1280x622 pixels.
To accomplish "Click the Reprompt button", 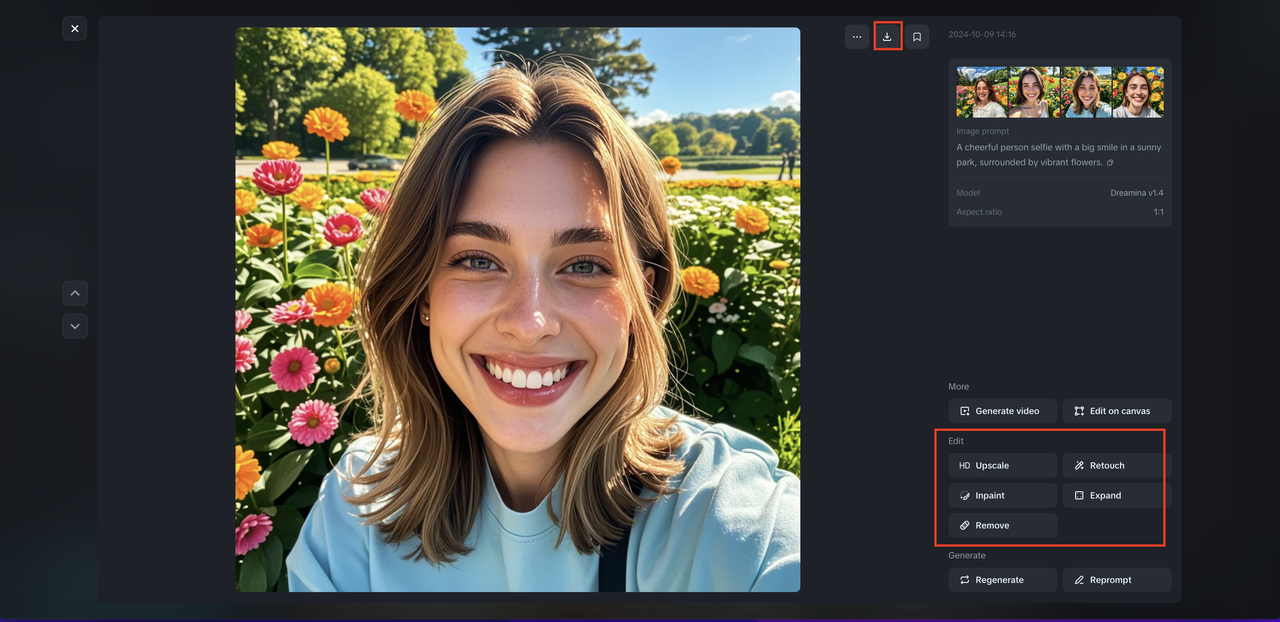I will pyautogui.click(x=1117, y=580).
